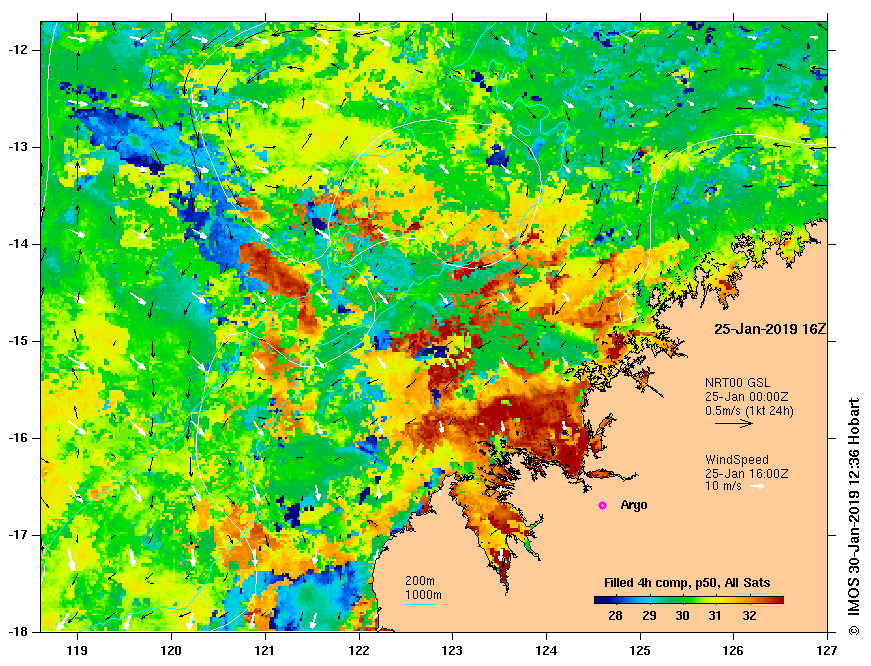
Task: Click the '-15' latitude axis label
Action: pyautogui.click(x=17, y=341)
